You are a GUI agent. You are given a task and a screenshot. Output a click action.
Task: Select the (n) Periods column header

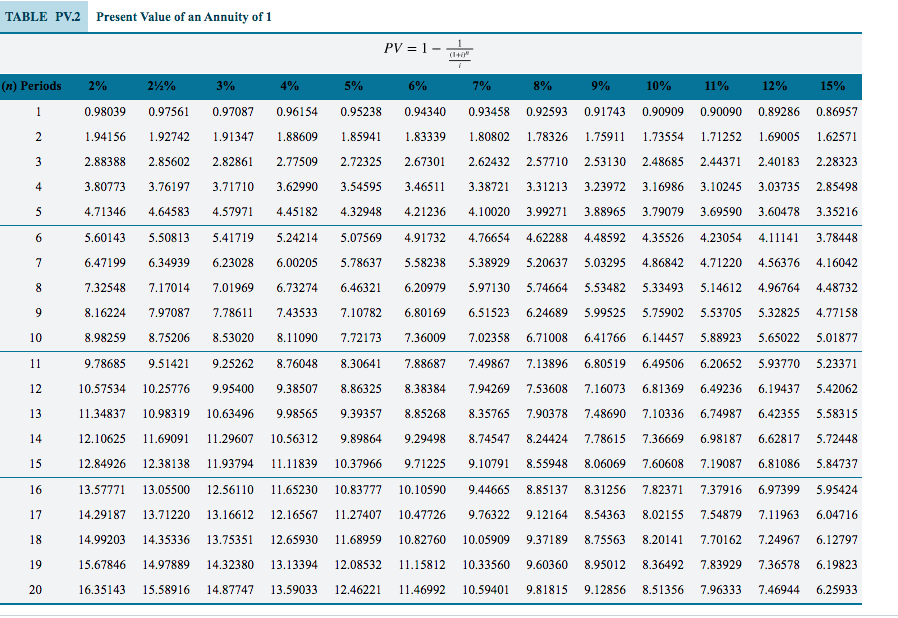35,86
